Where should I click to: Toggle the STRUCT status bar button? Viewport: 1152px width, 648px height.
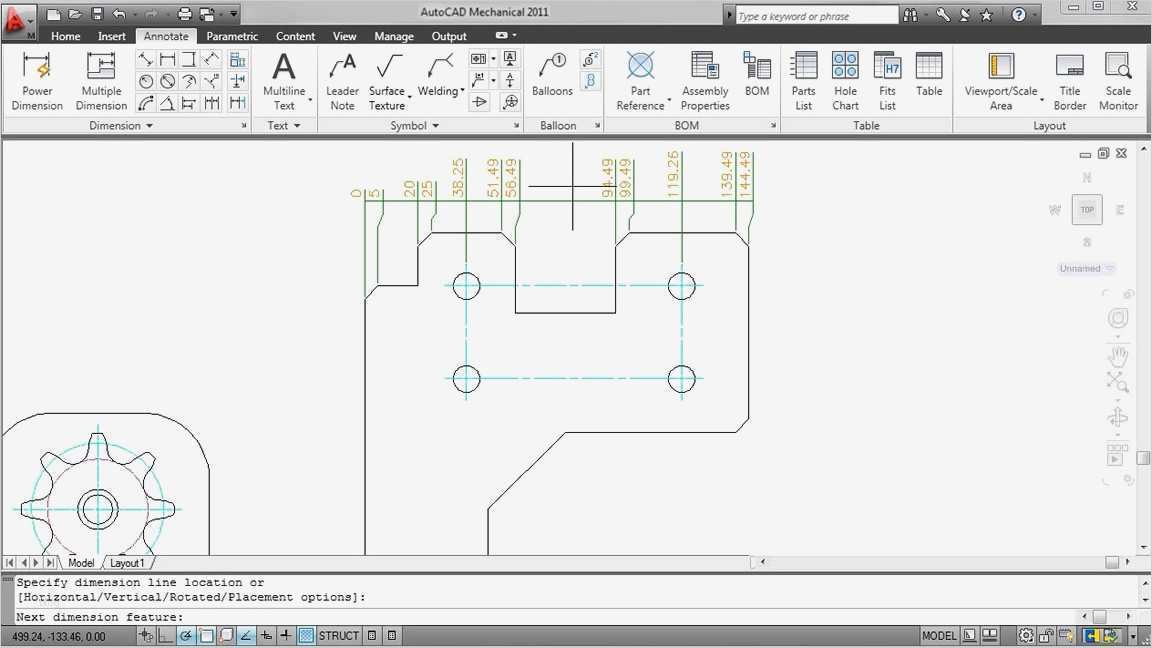[339, 636]
